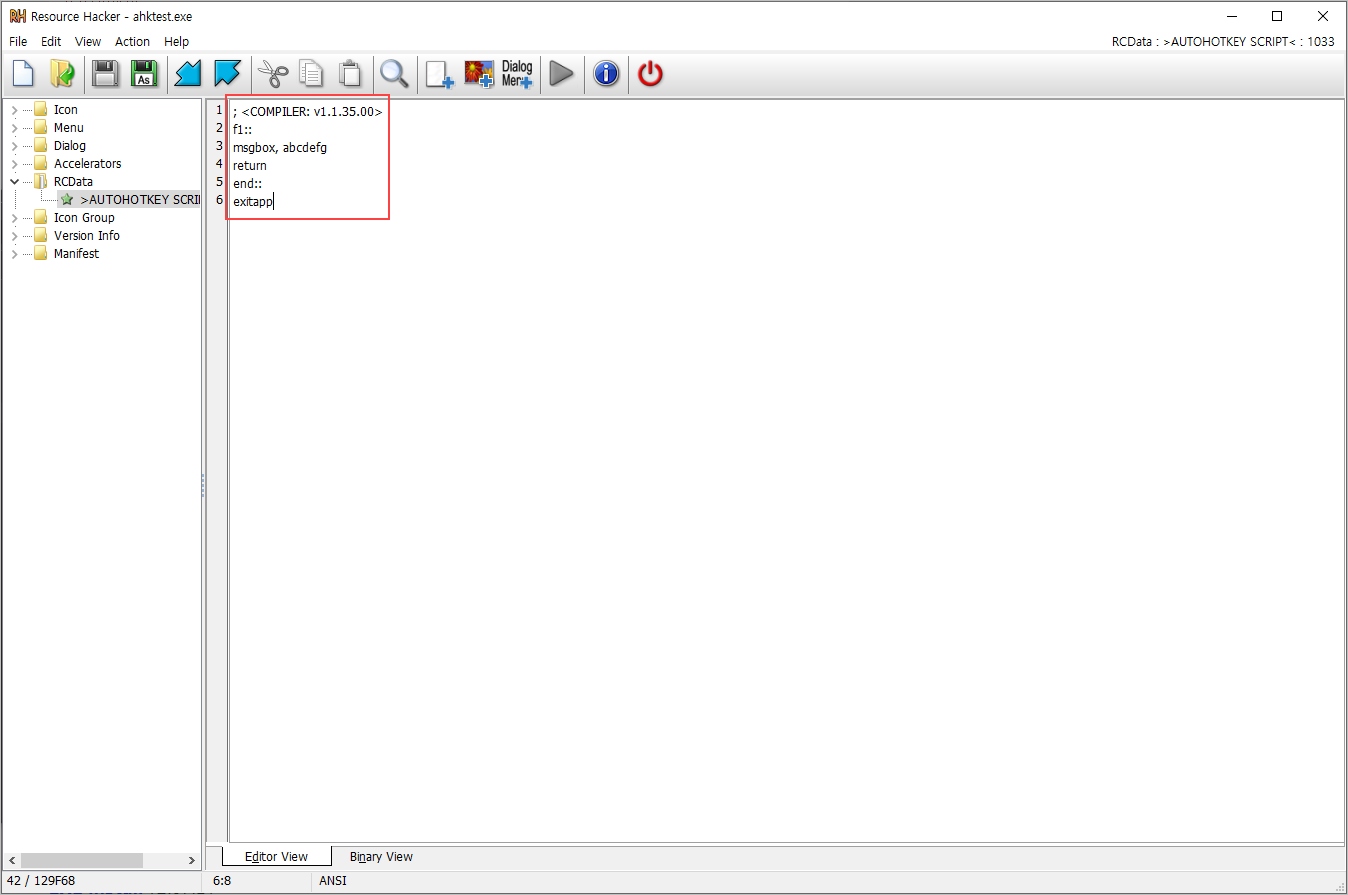Expand the Icon tree node
The image size is (1348, 895).
click(14, 110)
